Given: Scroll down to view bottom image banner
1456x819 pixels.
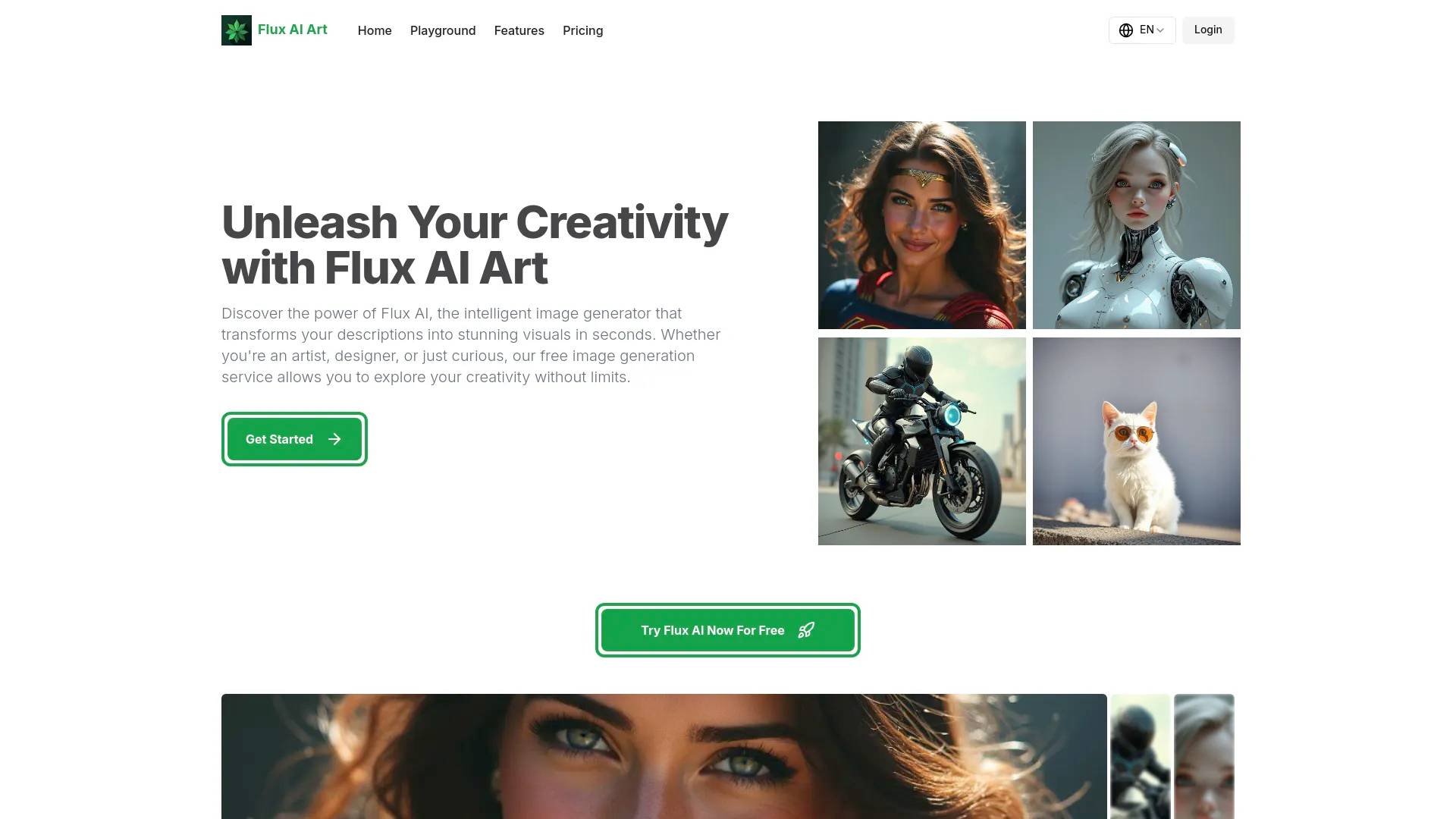Looking at the screenshot, I should click(x=728, y=756).
